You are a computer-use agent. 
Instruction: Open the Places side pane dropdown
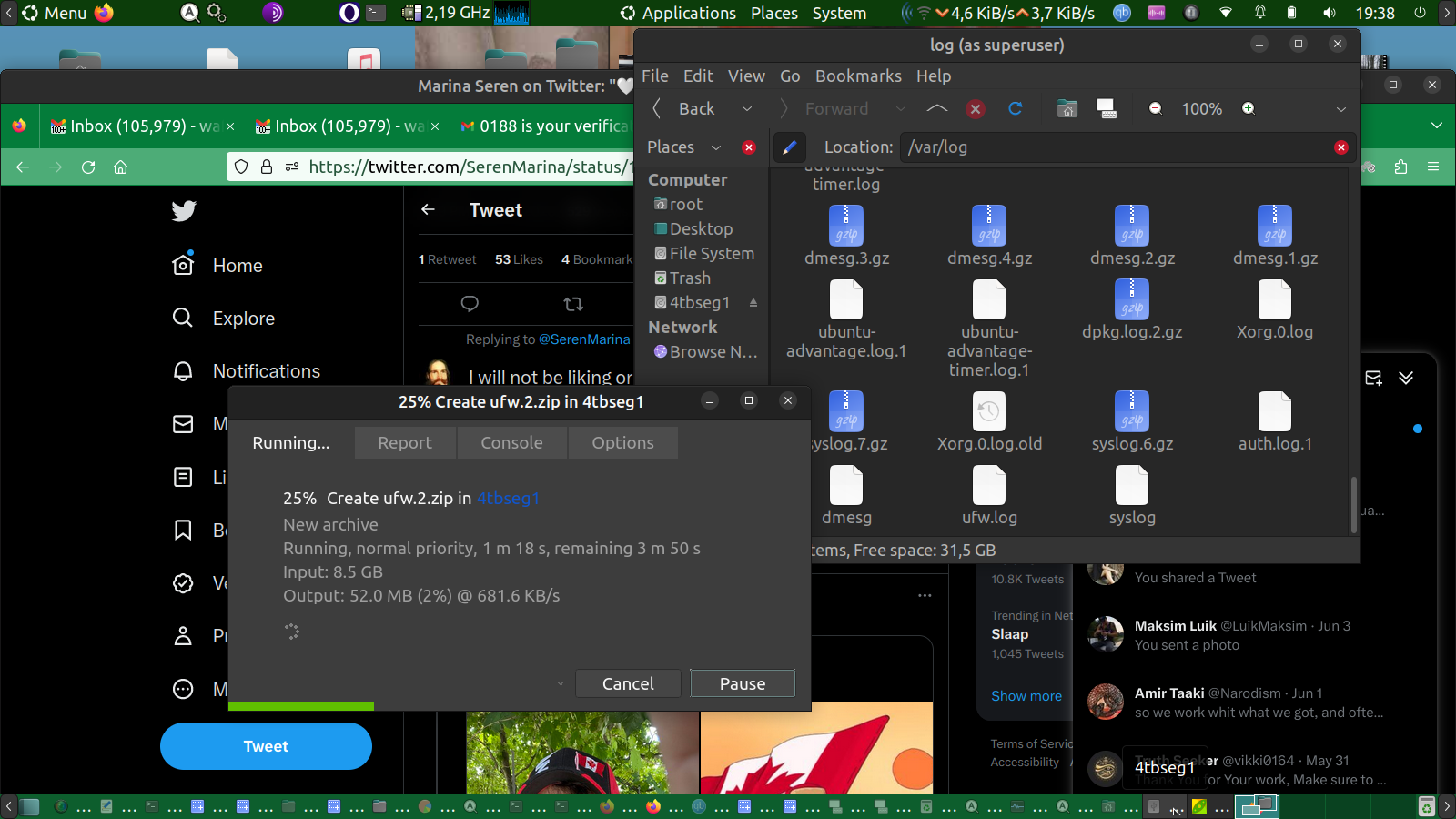tap(716, 147)
